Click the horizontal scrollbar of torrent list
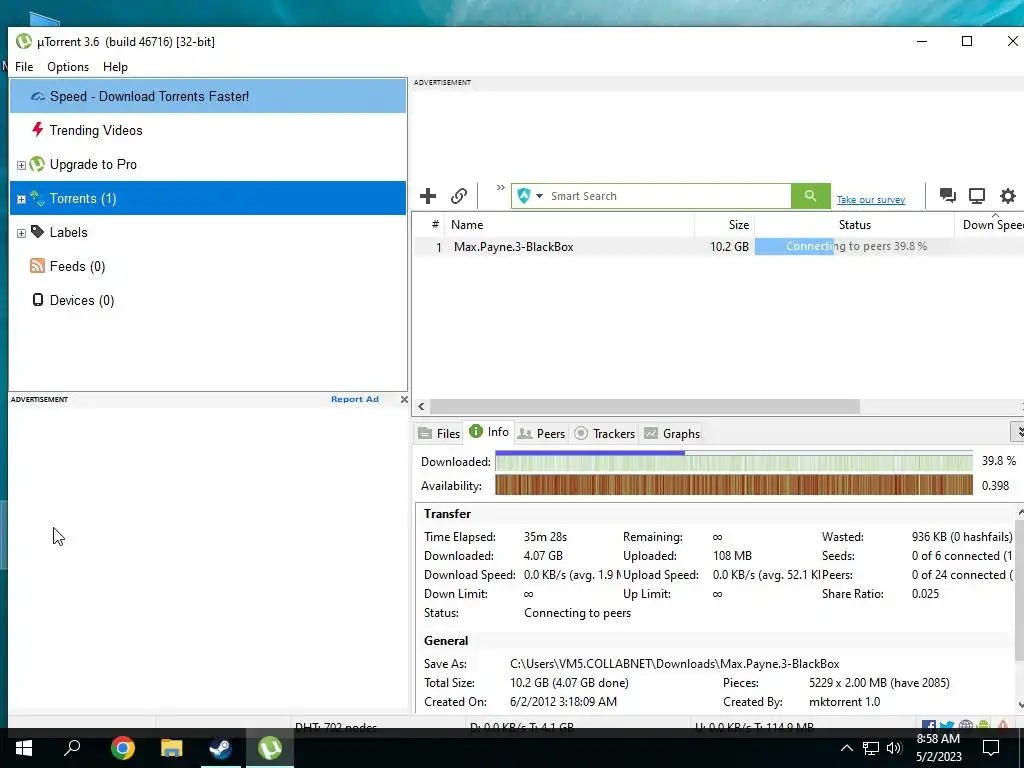1024x768 pixels. [644, 406]
